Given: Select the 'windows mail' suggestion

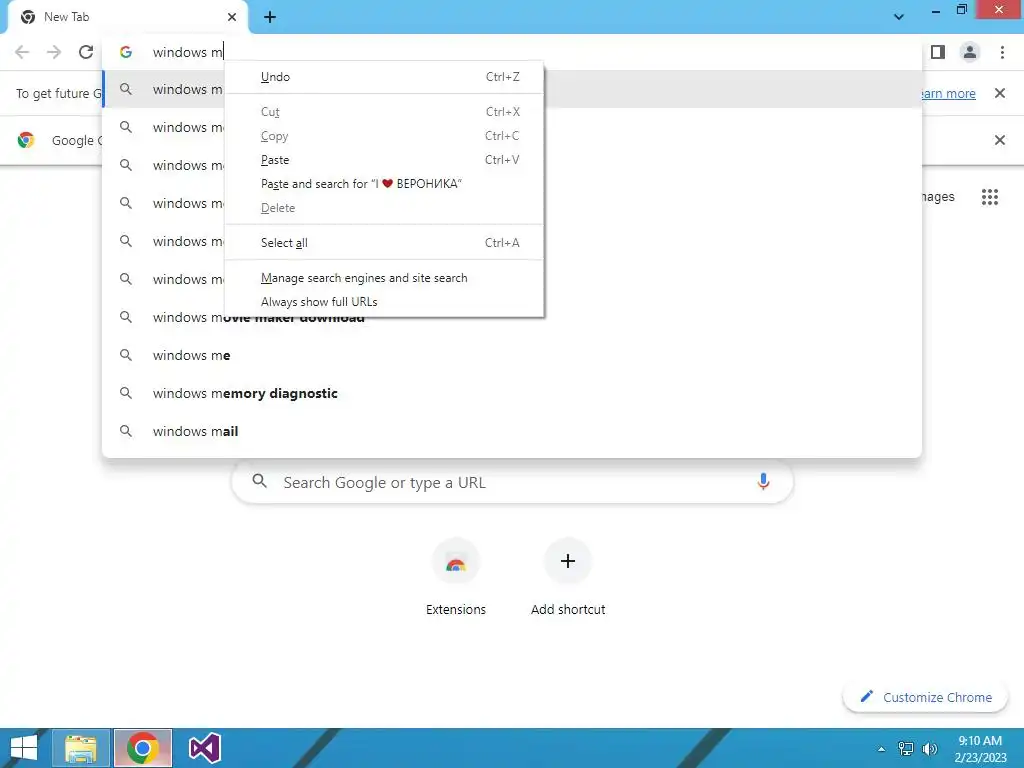Looking at the screenshot, I should pos(512,431).
